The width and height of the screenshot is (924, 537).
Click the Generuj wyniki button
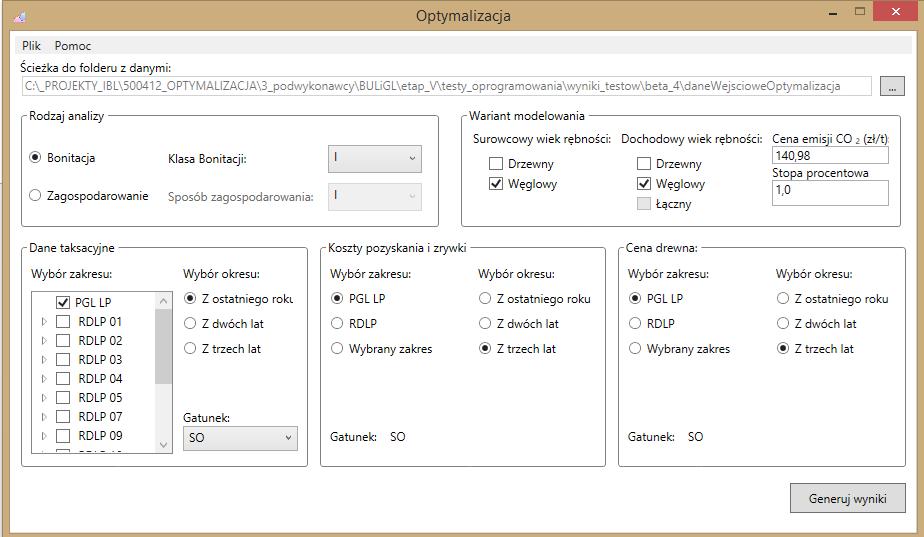(847, 499)
